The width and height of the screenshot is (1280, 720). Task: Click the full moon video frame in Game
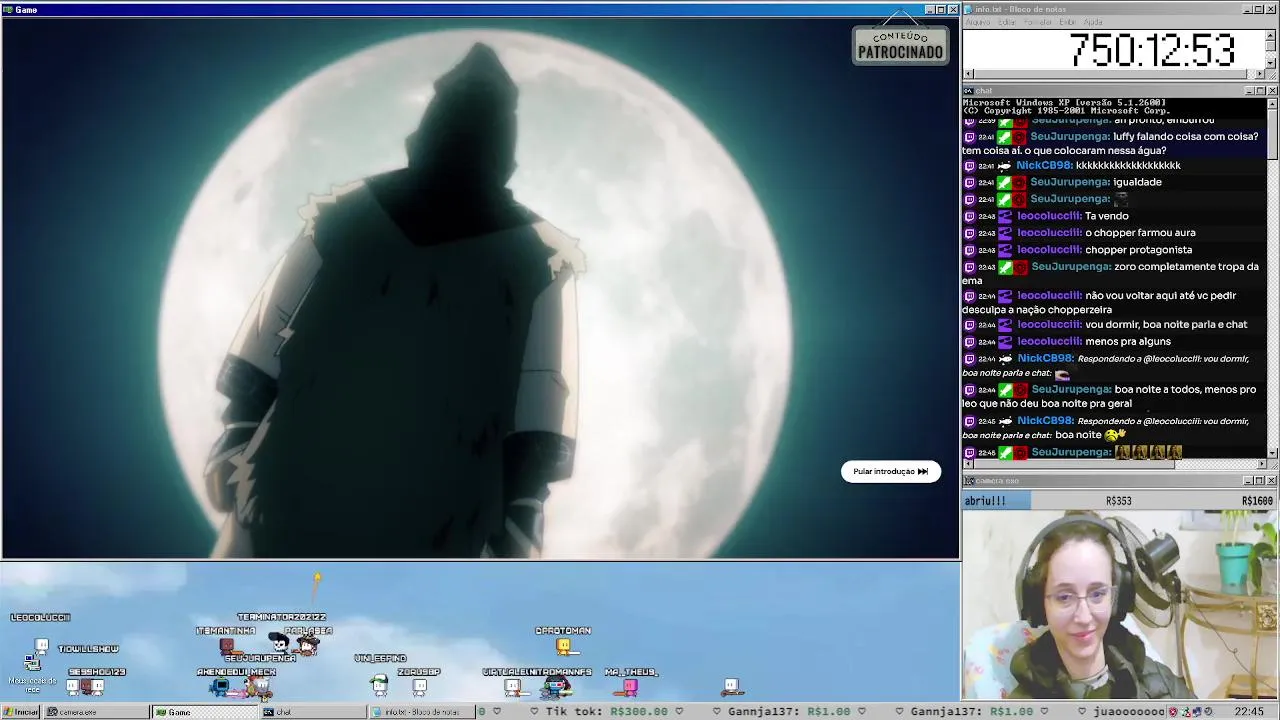(480, 288)
